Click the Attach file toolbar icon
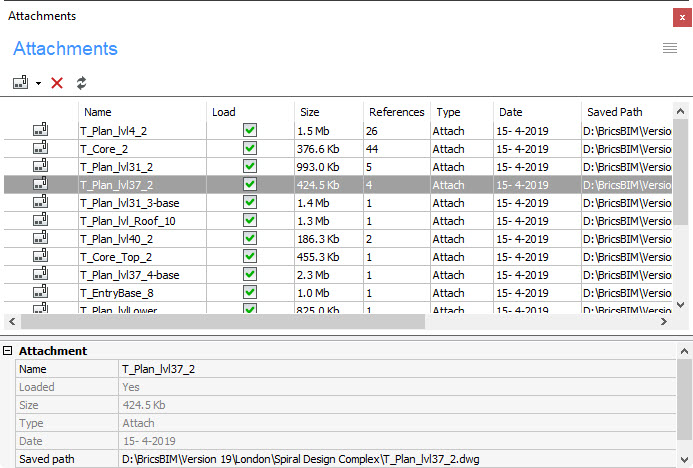The image size is (693, 468). pos(20,82)
